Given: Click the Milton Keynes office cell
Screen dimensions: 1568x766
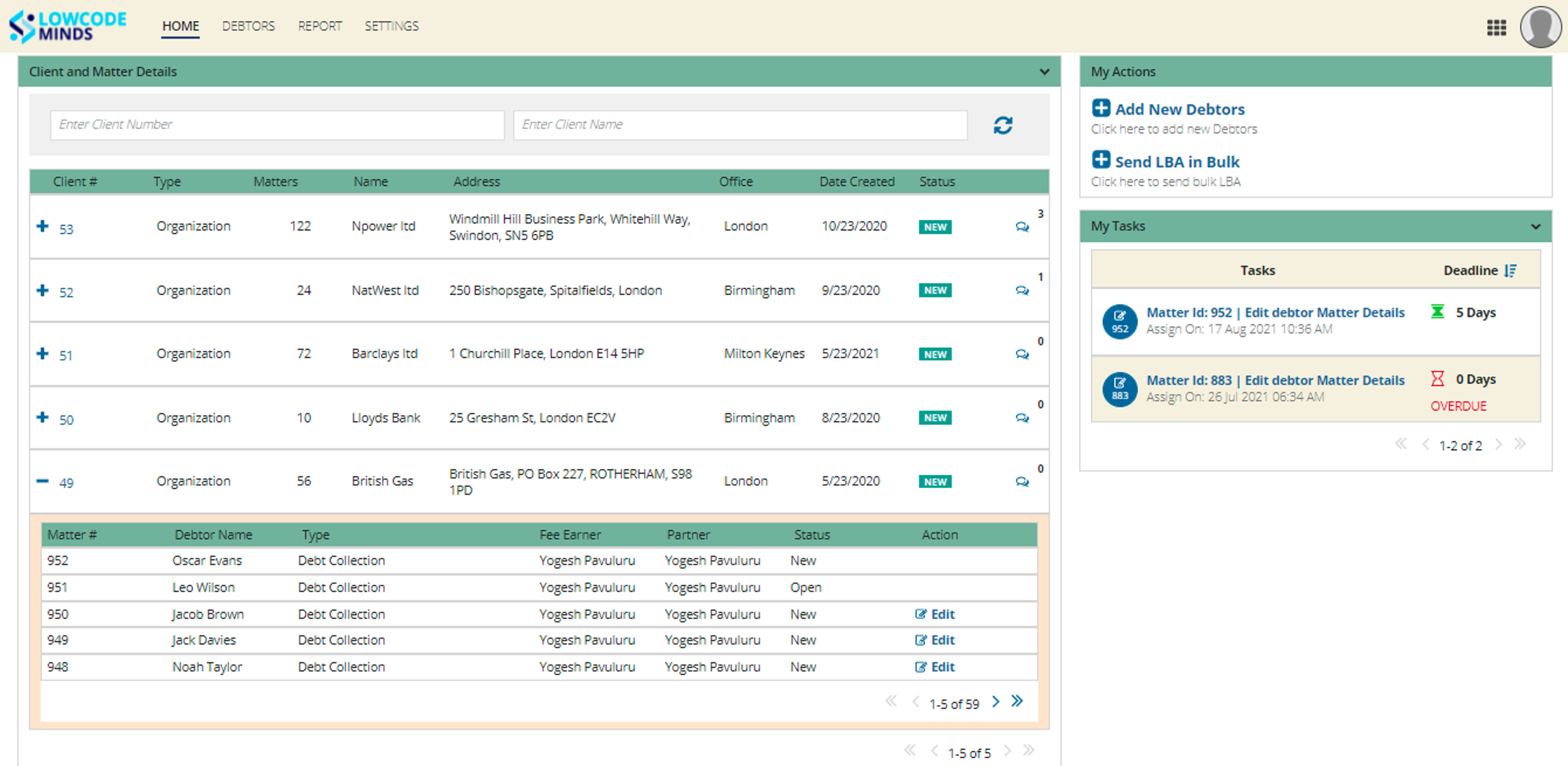Looking at the screenshot, I should tap(764, 354).
